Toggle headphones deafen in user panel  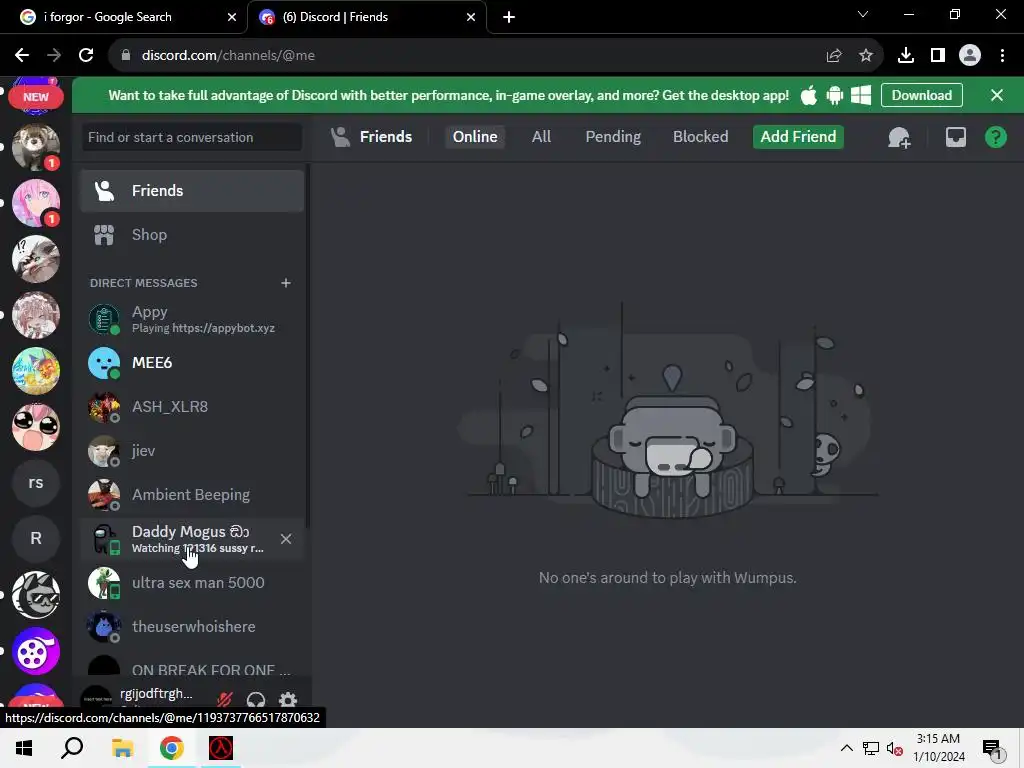coord(256,700)
